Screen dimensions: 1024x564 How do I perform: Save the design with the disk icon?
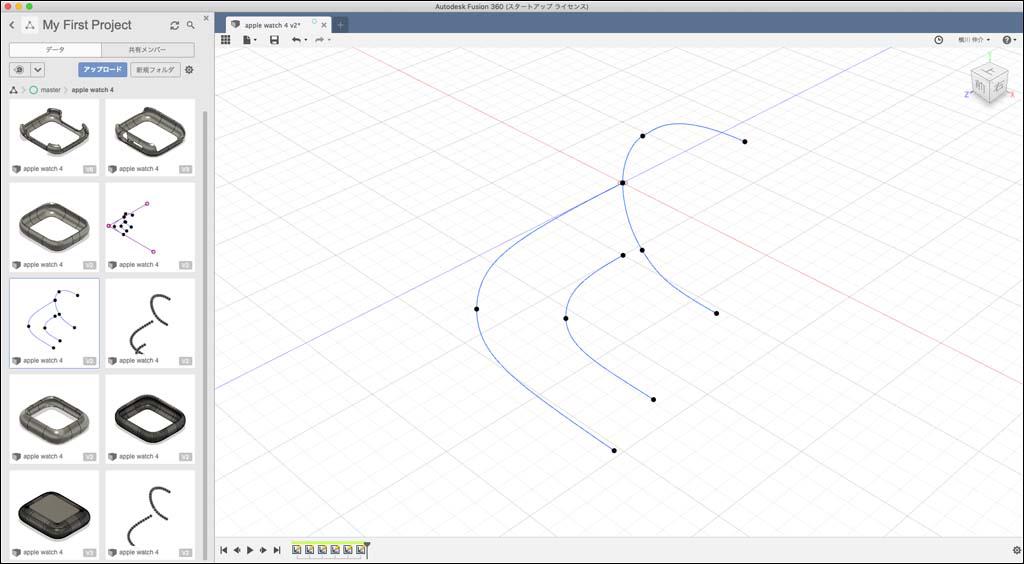[x=274, y=40]
